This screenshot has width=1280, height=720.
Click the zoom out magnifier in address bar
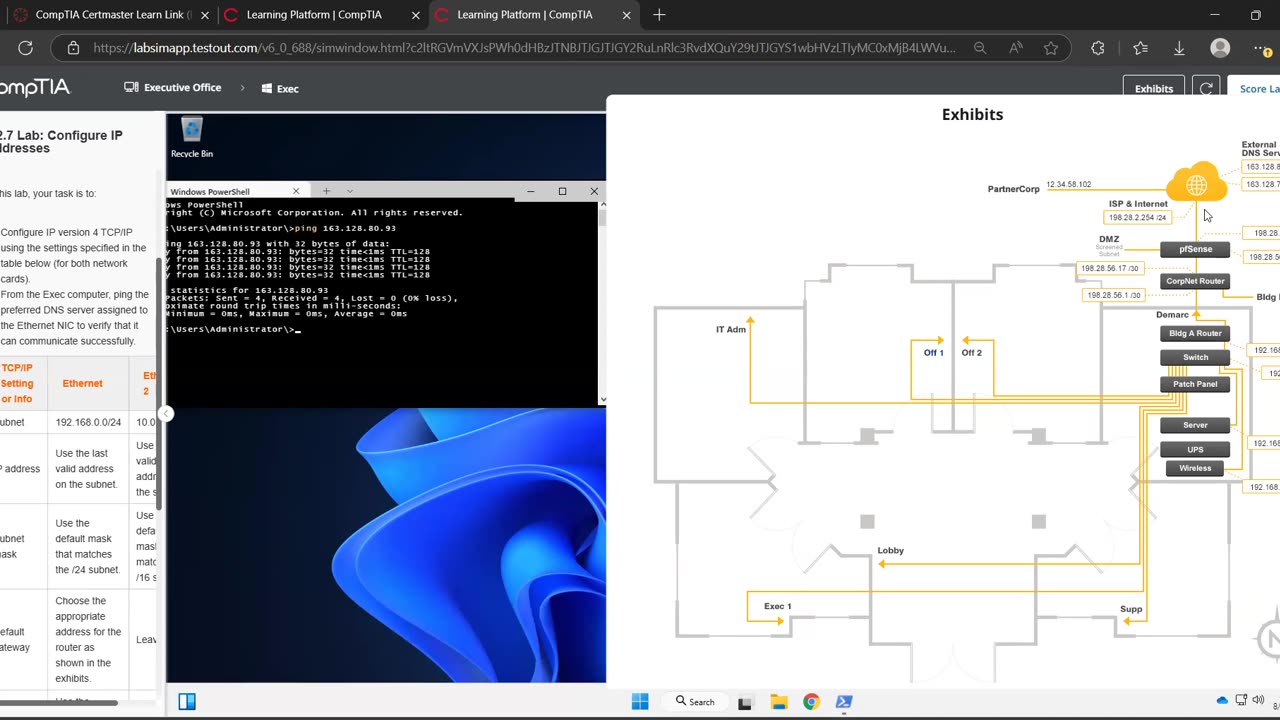[980, 48]
